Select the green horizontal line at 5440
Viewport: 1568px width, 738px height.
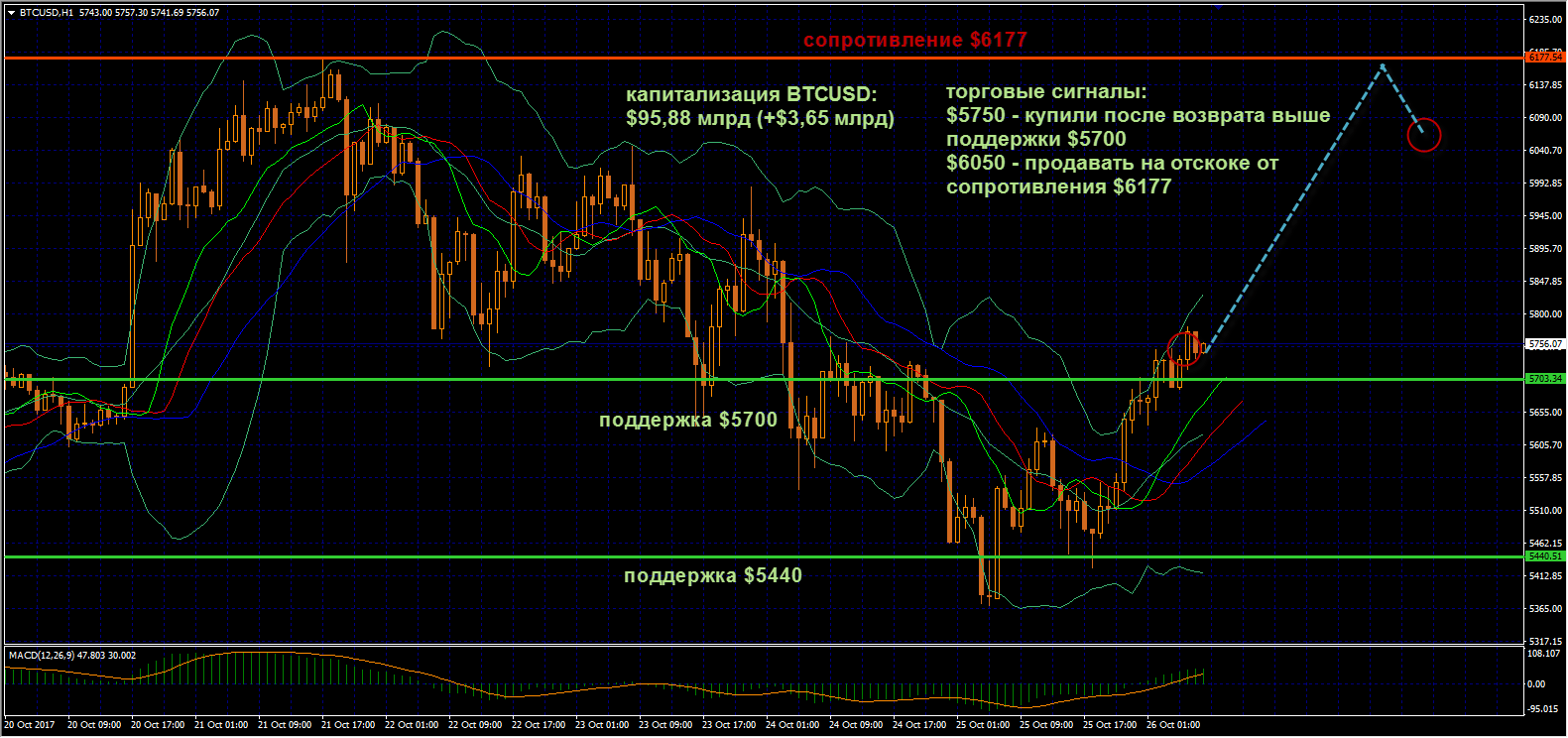(764, 556)
